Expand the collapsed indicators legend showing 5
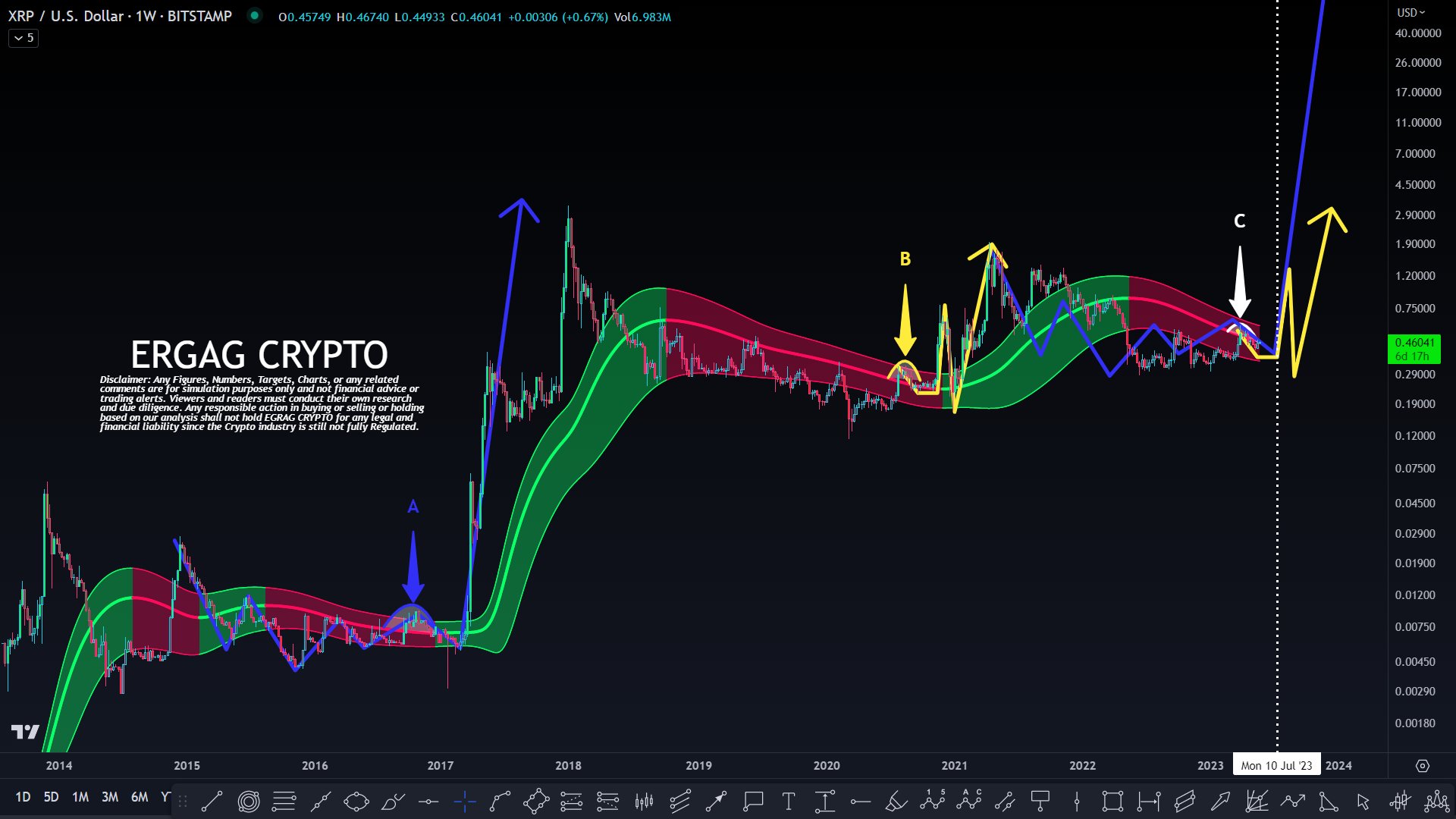 click(x=24, y=38)
